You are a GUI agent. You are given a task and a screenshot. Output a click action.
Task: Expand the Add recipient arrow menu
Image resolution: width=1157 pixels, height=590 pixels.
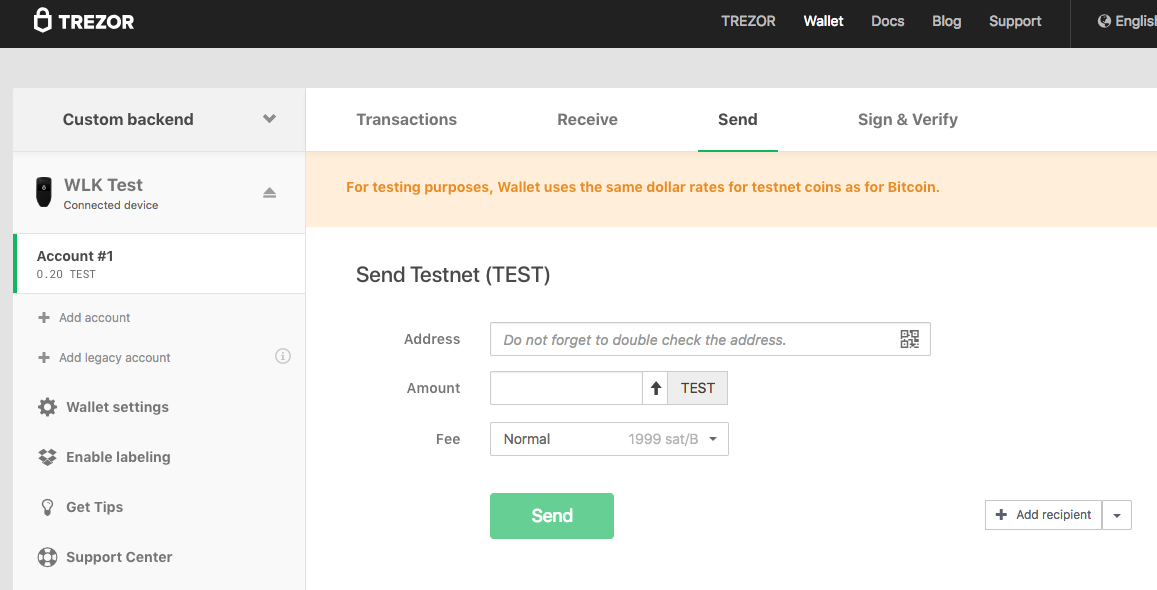pos(1117,515)
